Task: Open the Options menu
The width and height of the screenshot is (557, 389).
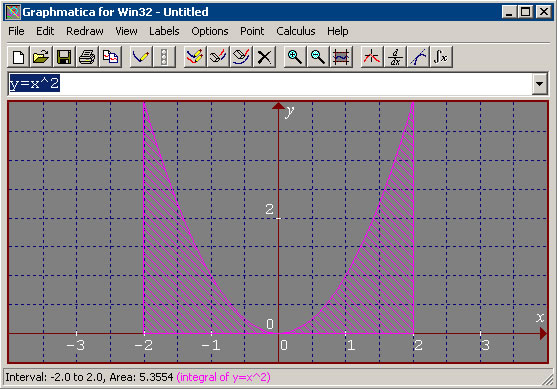Action: click(210, 31)
